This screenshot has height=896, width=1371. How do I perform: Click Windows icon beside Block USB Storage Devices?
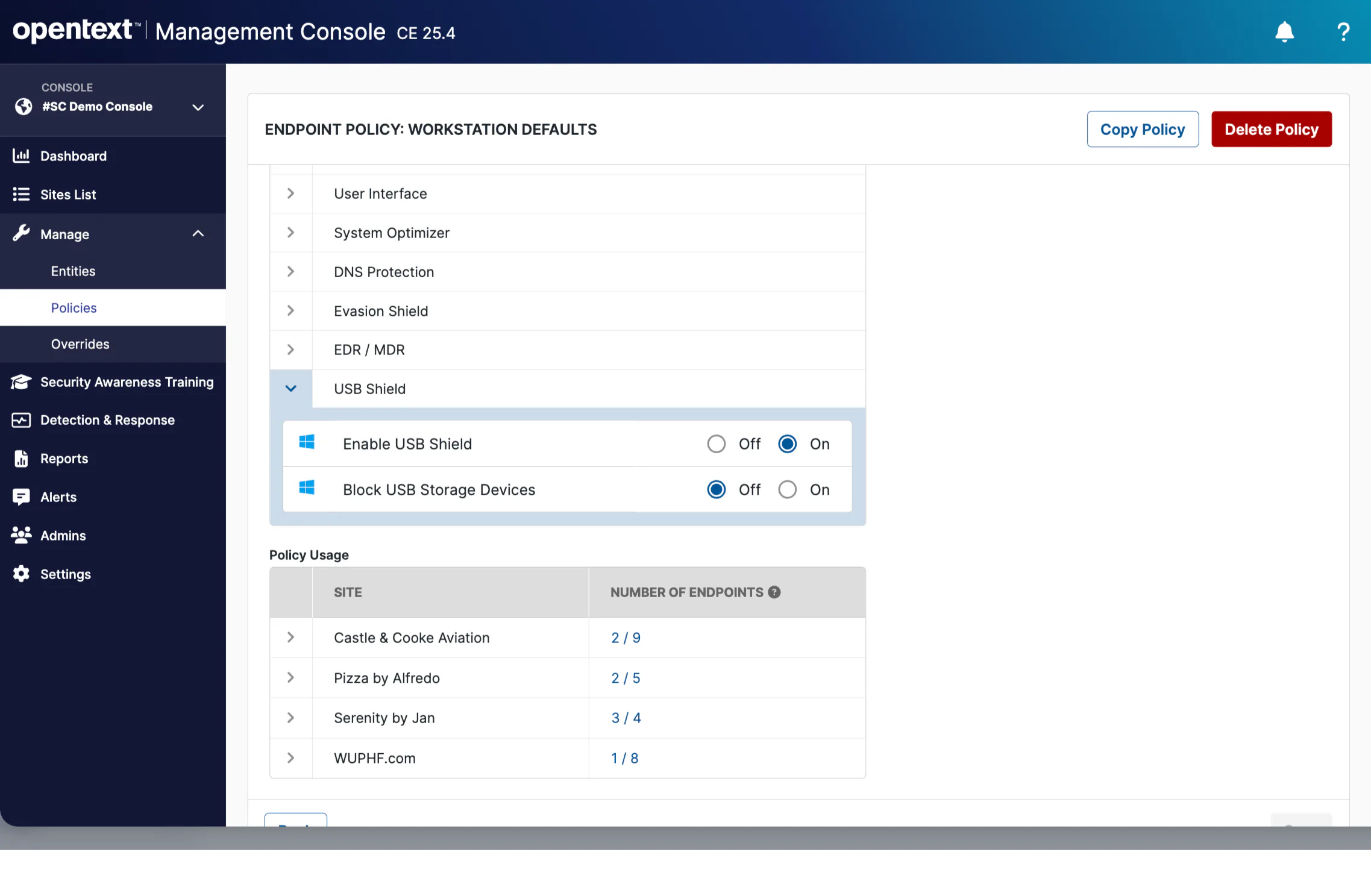tap(307, 487)
